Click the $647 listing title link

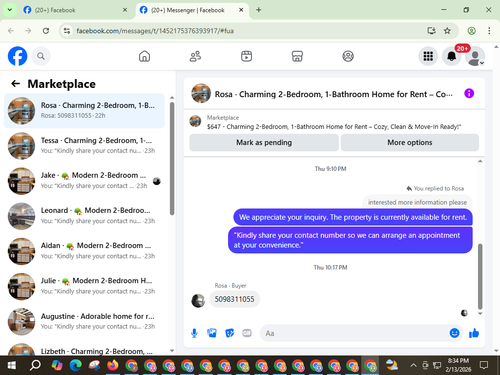pos(334,127)
